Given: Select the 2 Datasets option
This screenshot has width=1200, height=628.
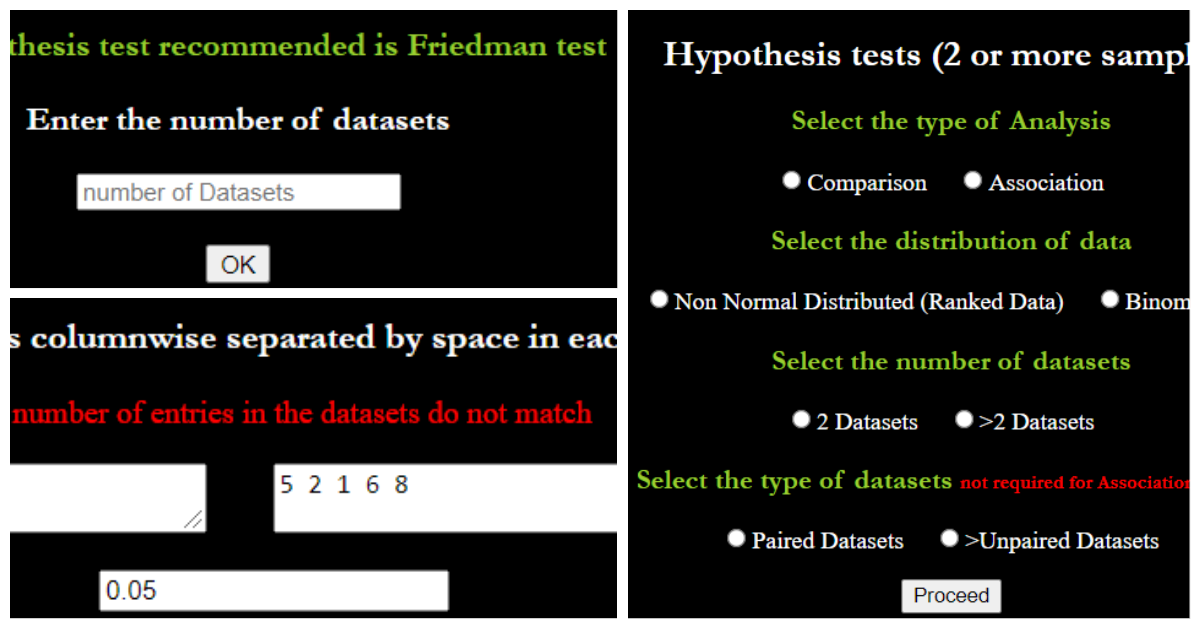Looking at the screenshot, I should coord(801,420).
